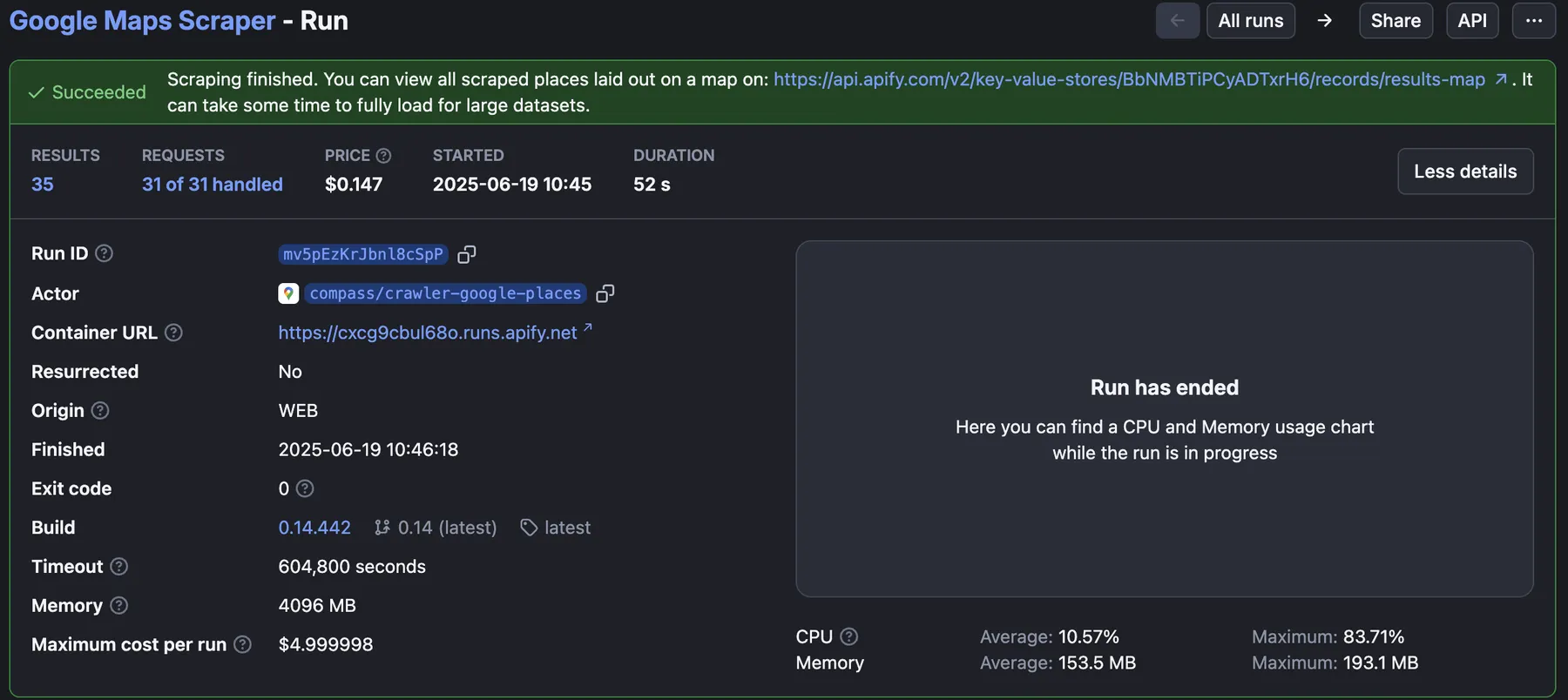Image resolution: width=1568 pixels, height=700 pixels.
Task: Click the Exit code help icon
Action: [305, 488]
